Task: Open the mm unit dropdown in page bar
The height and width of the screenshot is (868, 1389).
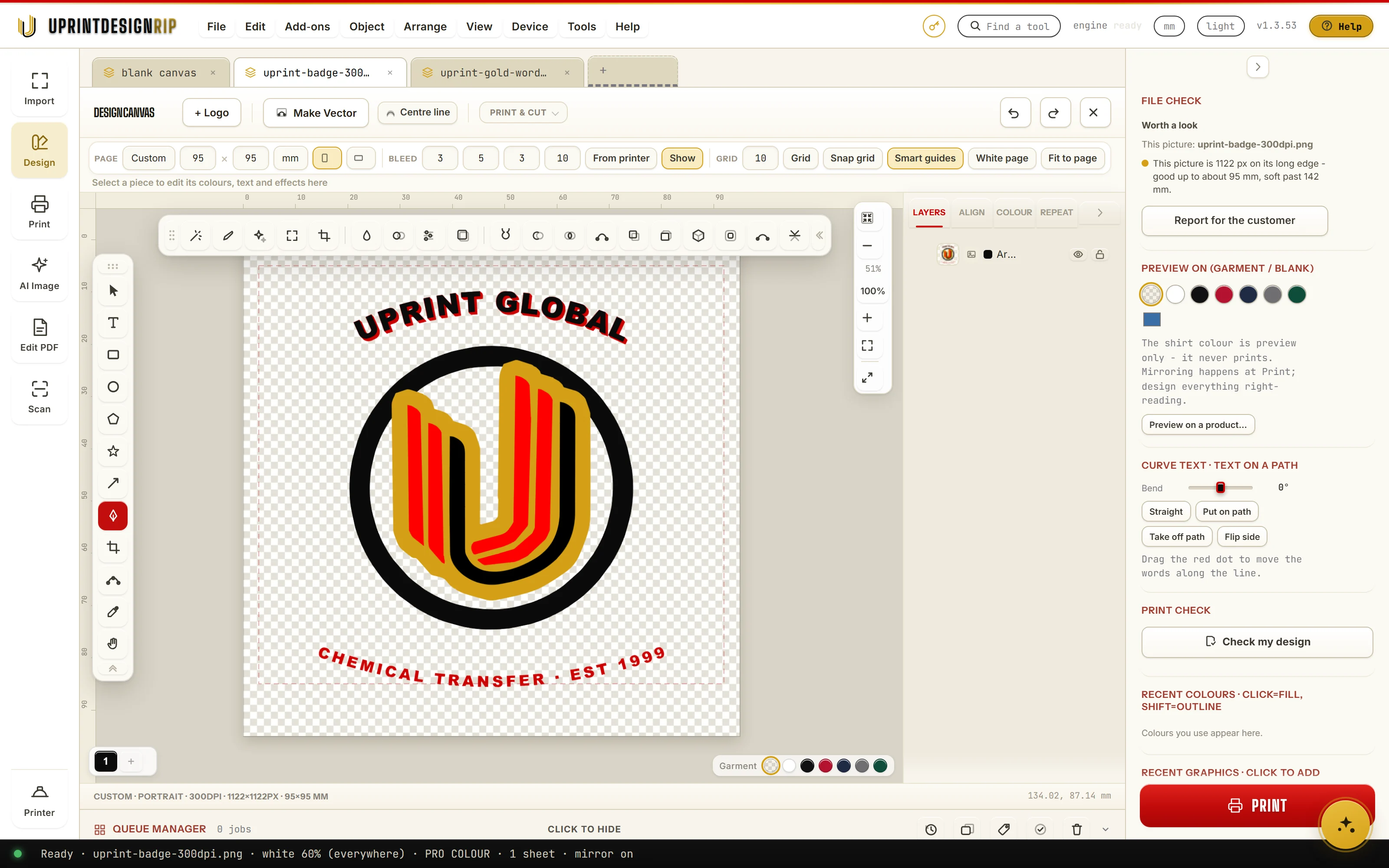Action: coord(290,158)
